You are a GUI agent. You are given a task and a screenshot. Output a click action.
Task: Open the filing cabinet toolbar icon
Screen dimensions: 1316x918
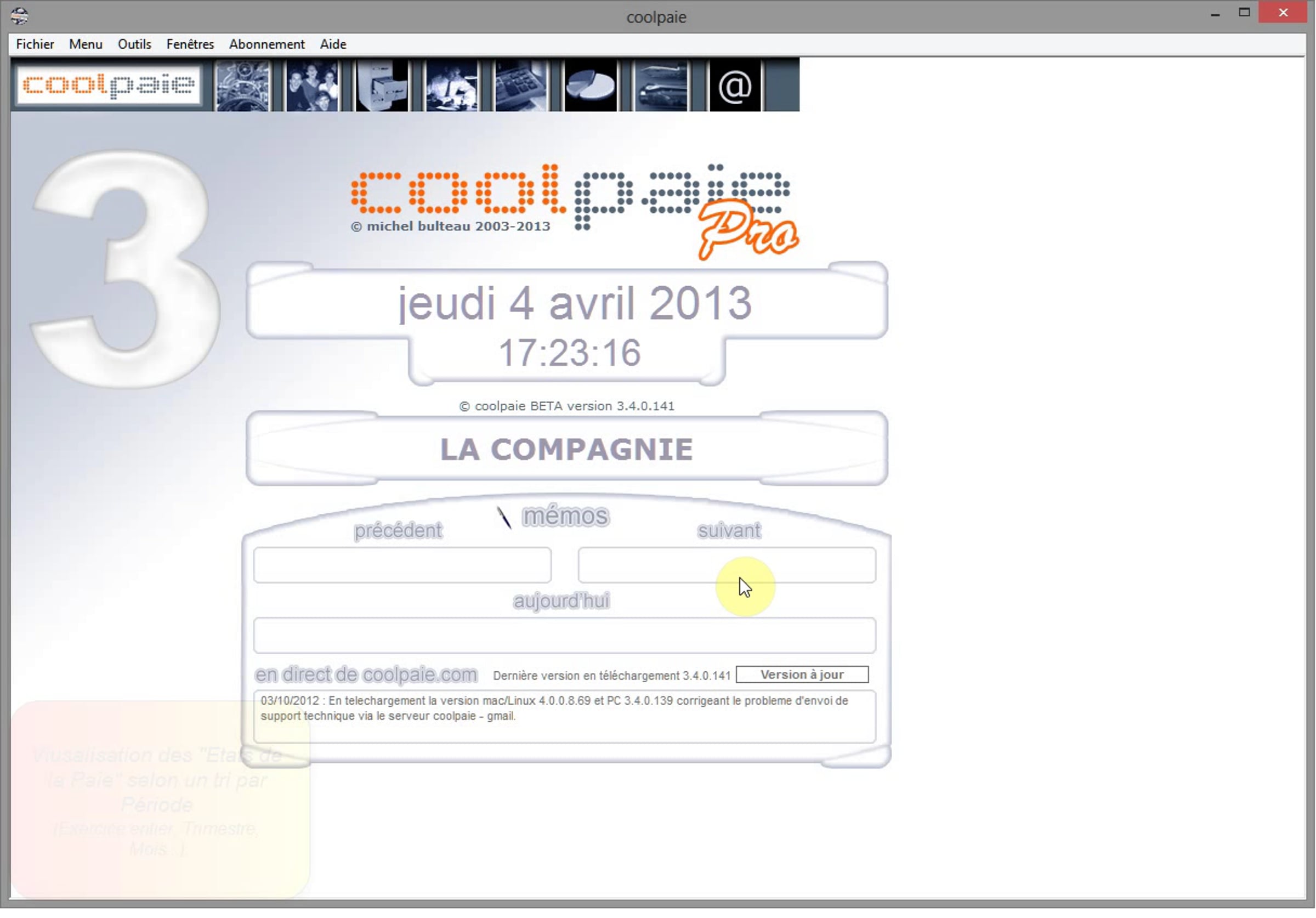tap(382, 86)
